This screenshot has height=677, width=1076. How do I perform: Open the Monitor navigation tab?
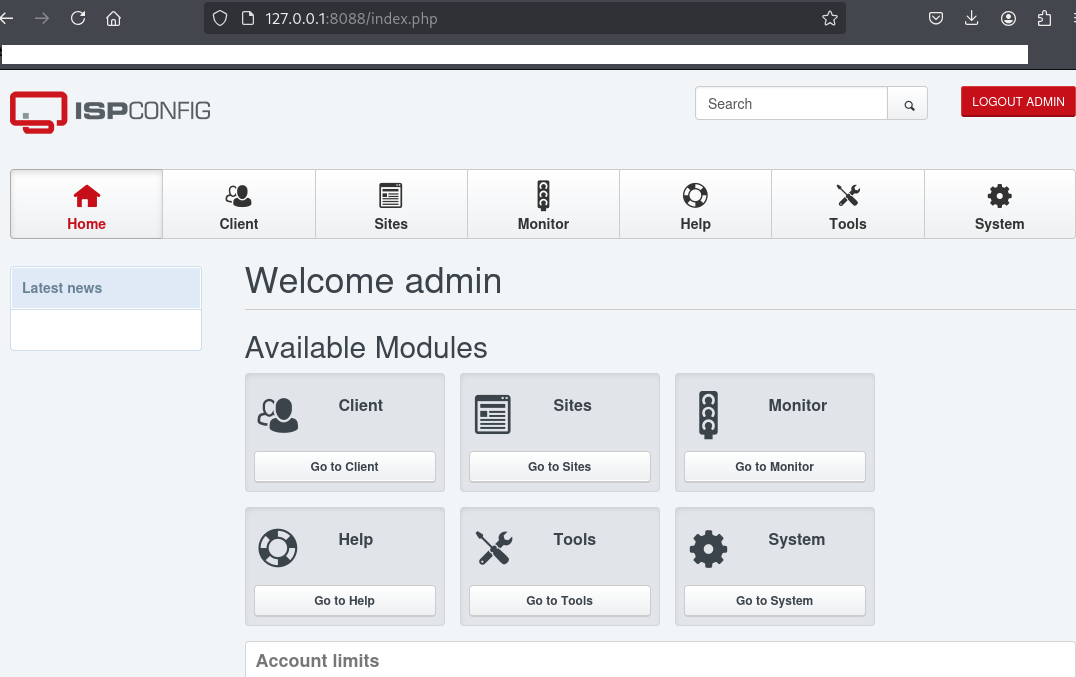click(x=543, y=205)
